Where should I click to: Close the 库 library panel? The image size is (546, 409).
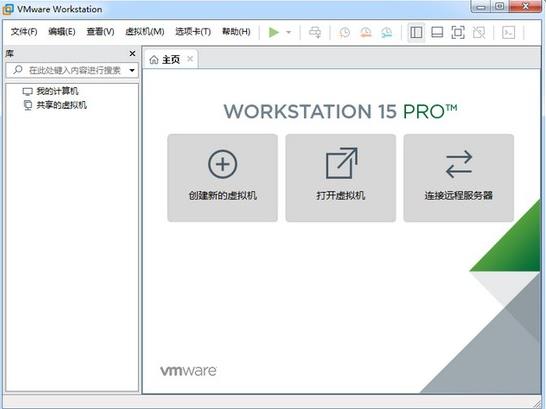pos(132,54)
